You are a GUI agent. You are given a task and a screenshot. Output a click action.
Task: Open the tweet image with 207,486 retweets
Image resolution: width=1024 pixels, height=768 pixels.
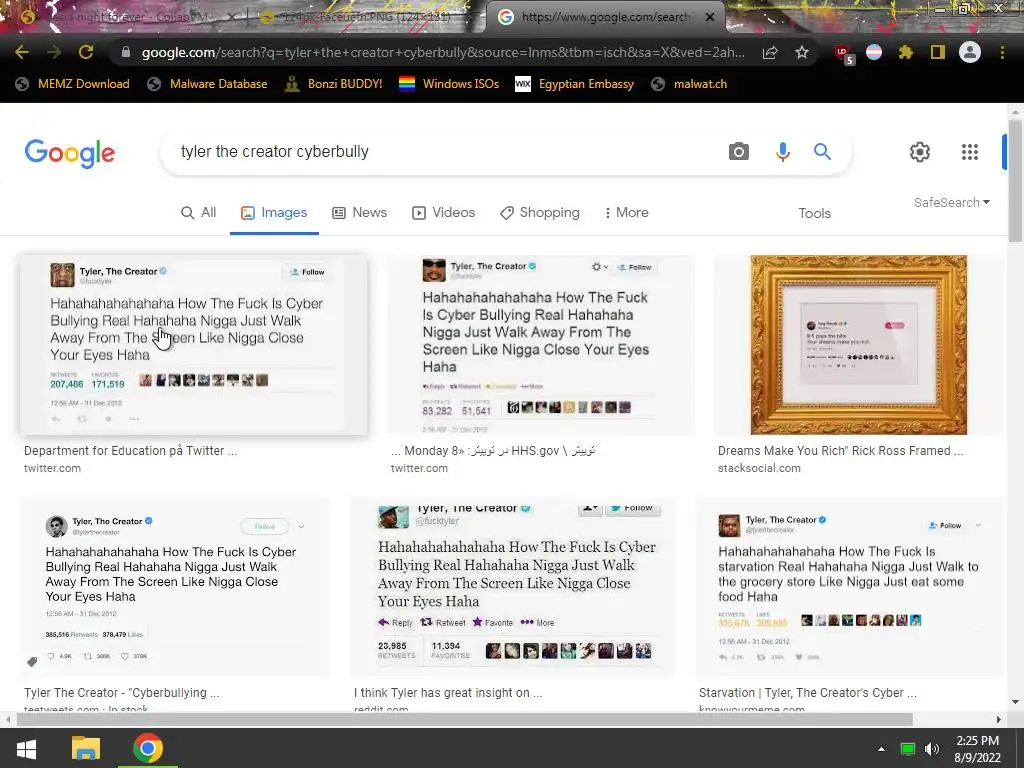(193, 344)
